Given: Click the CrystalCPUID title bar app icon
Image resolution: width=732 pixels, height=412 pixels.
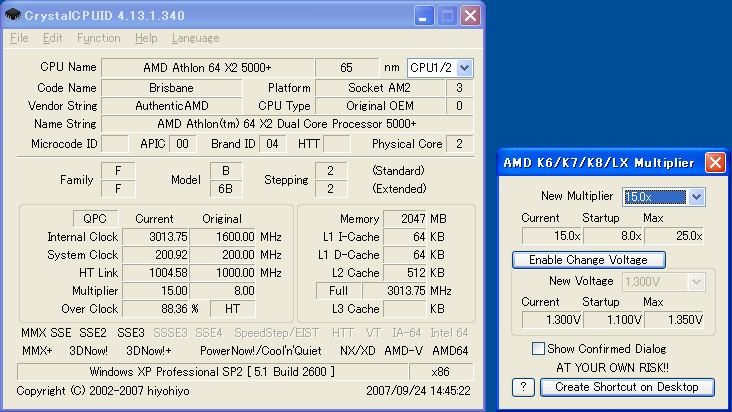Looking at the screenshot, I should tap(12, 15).
